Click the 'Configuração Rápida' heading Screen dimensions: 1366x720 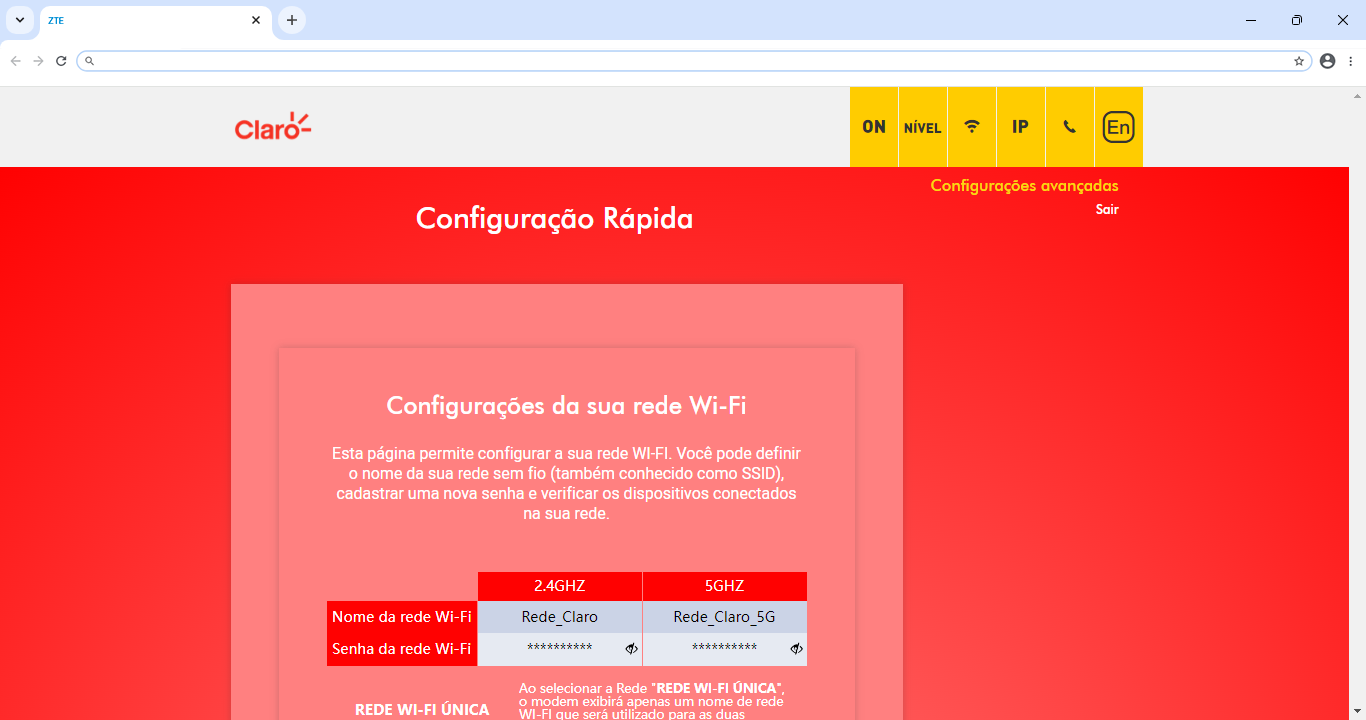554,218
